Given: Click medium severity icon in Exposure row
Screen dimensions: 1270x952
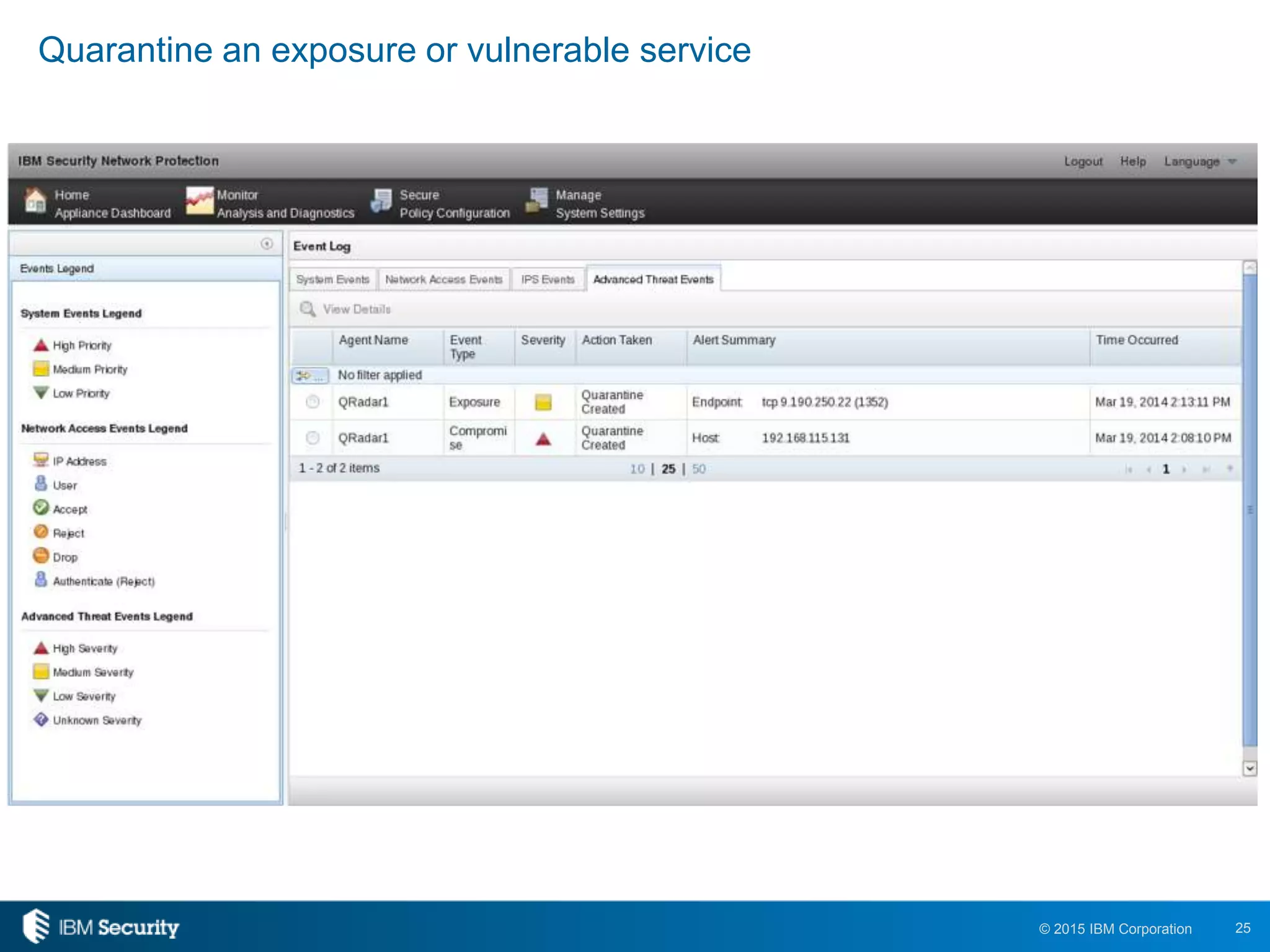Looking at the screenshot, I should (x=543, y=402).
